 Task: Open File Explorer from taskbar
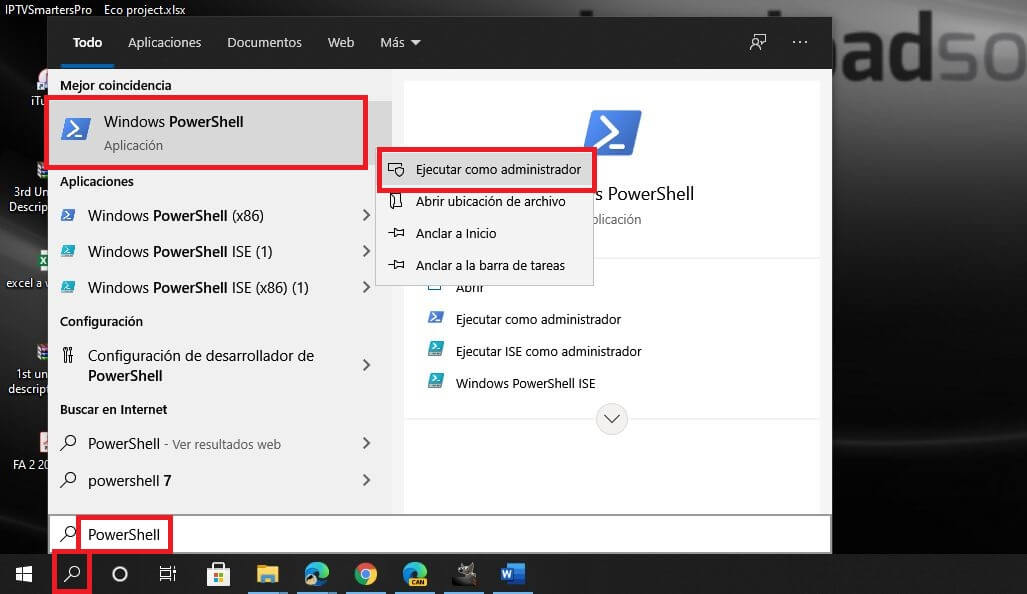click(267, 574)
